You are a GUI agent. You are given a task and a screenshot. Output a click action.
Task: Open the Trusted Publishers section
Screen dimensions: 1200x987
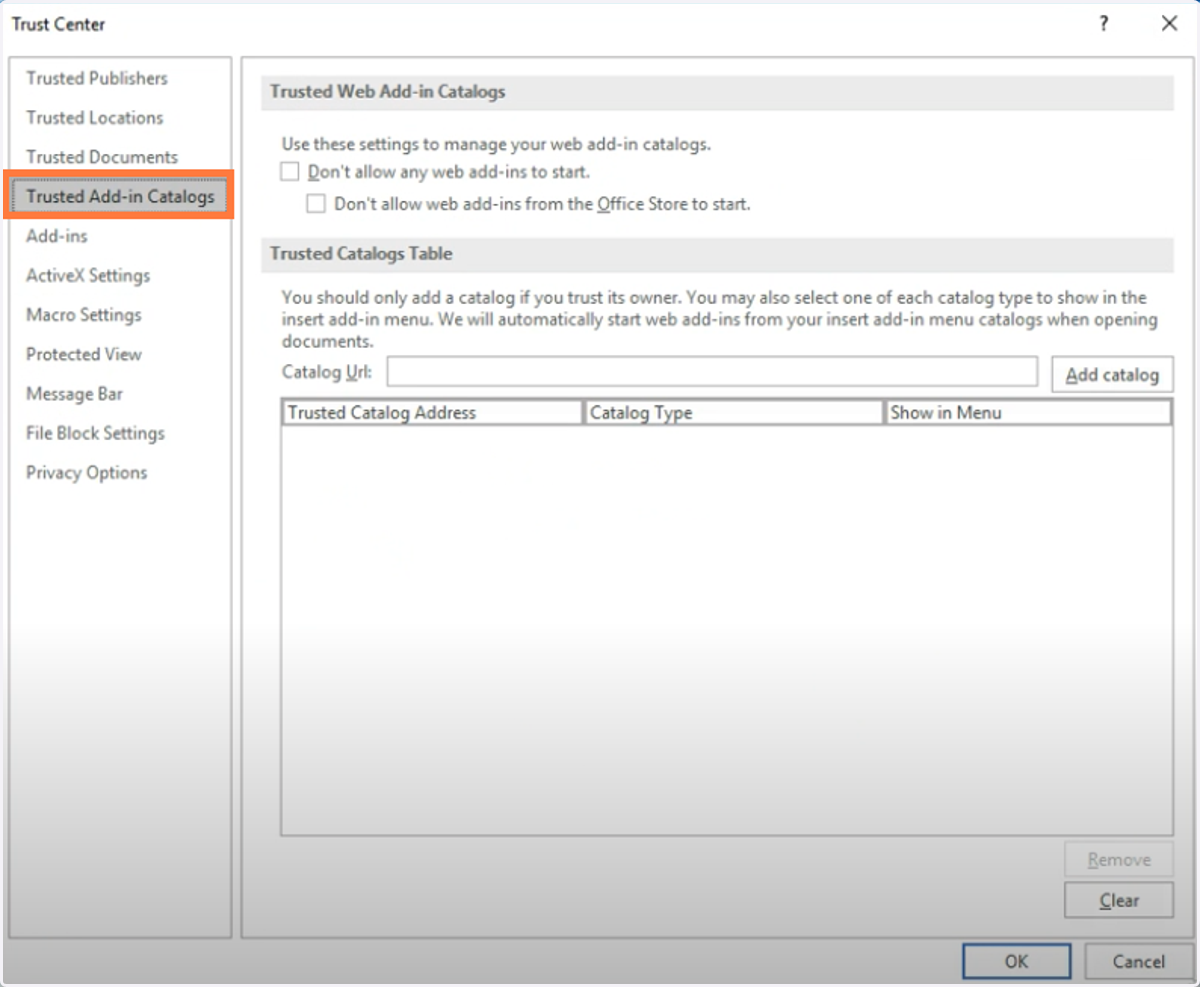(x=97, y=78)
